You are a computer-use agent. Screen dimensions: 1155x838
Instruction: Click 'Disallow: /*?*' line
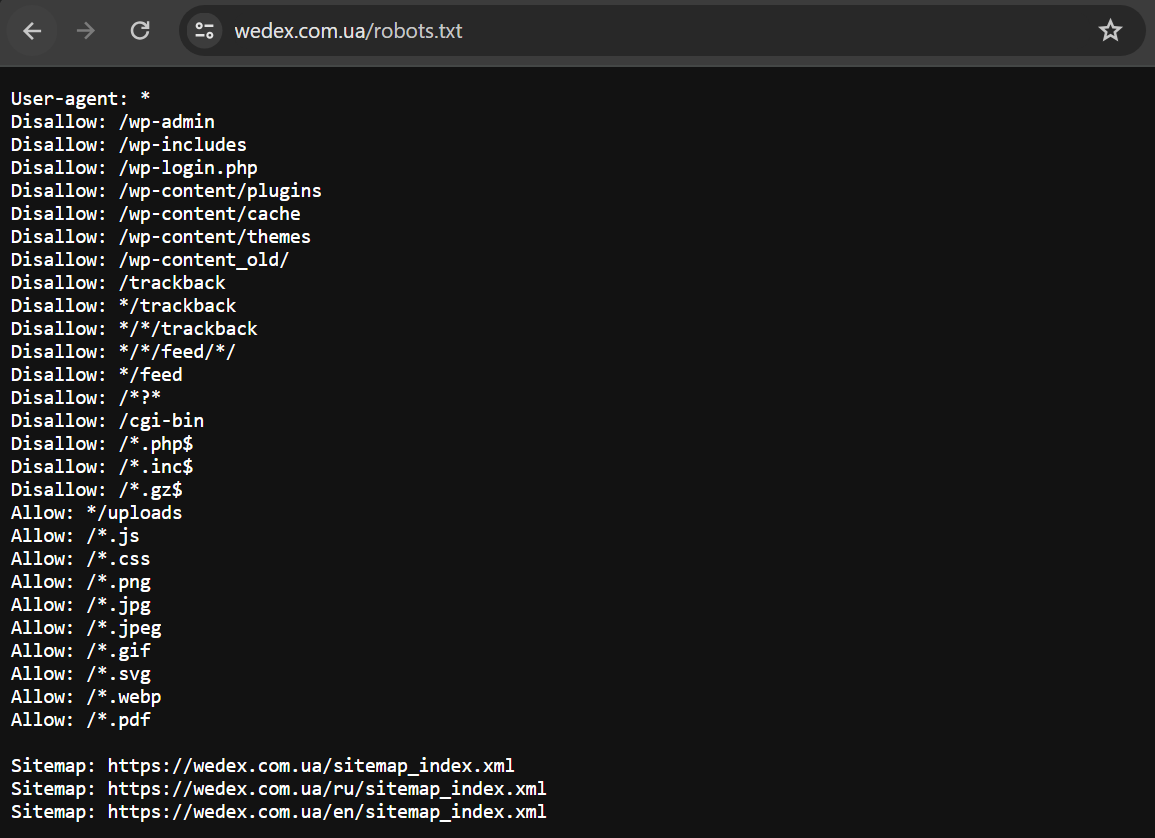(85, 398)
